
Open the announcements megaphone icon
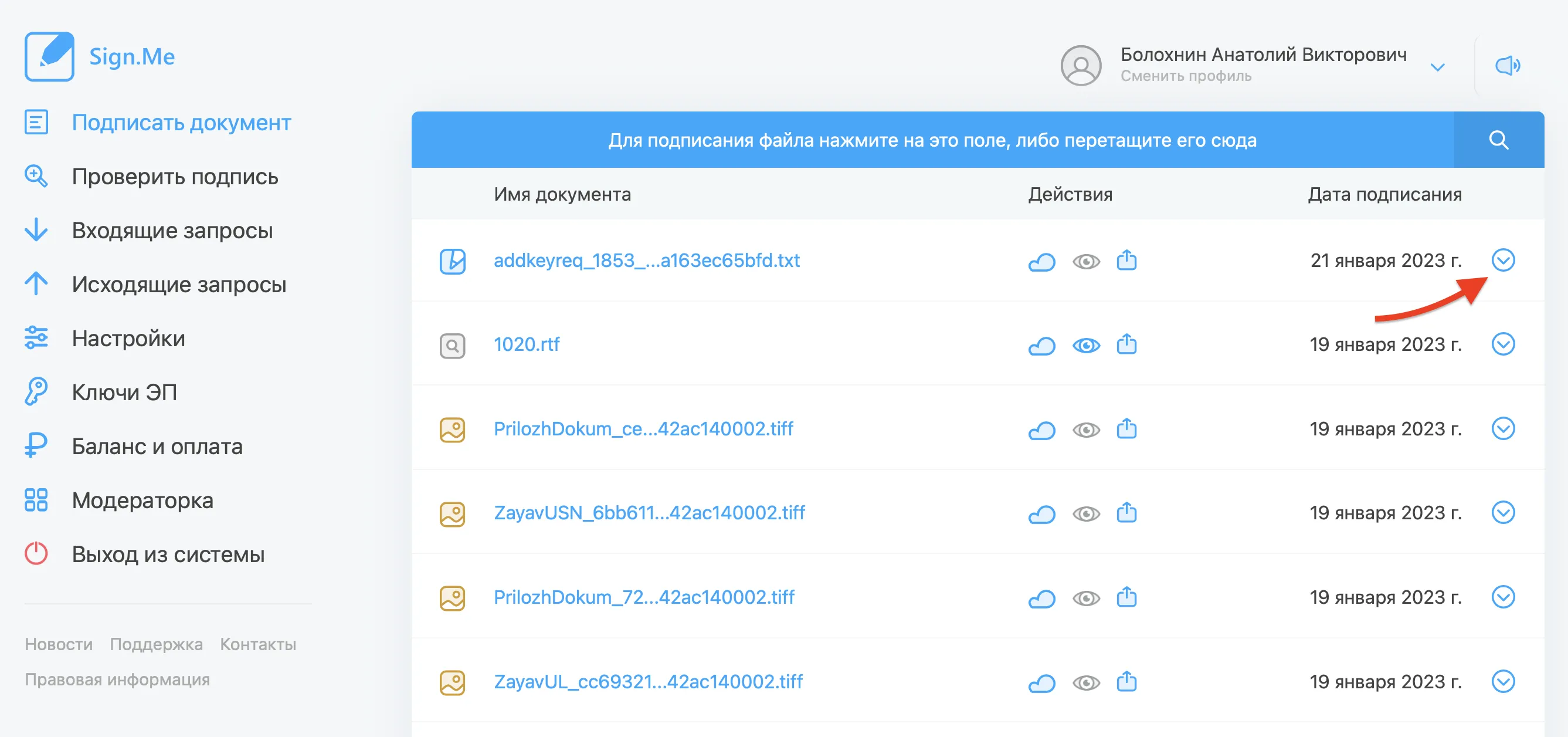coord(1508,65)
